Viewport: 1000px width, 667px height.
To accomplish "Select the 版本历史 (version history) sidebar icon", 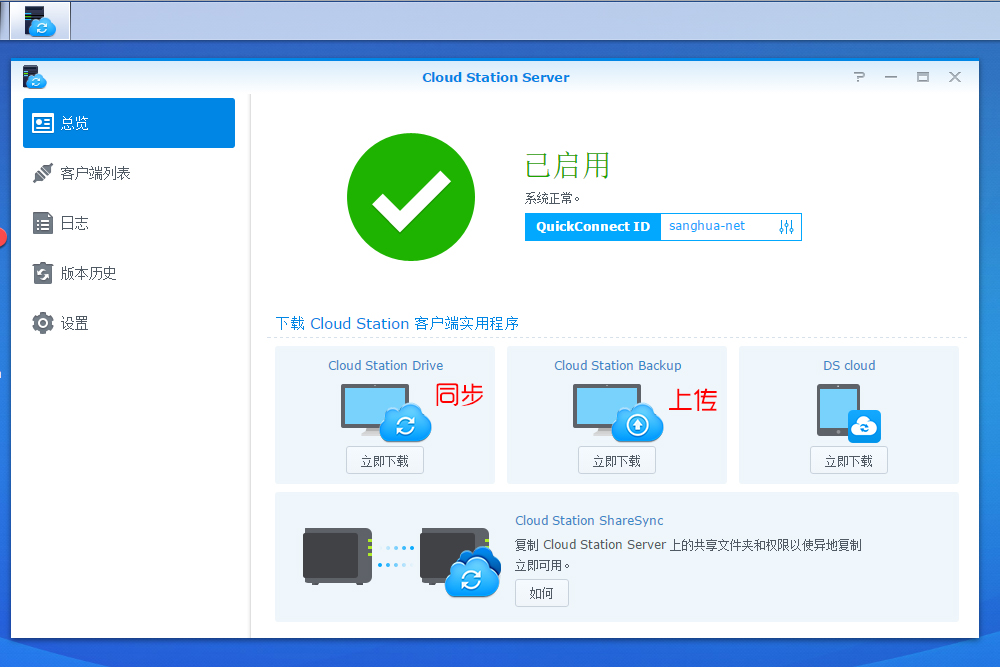I will (43, 272).
